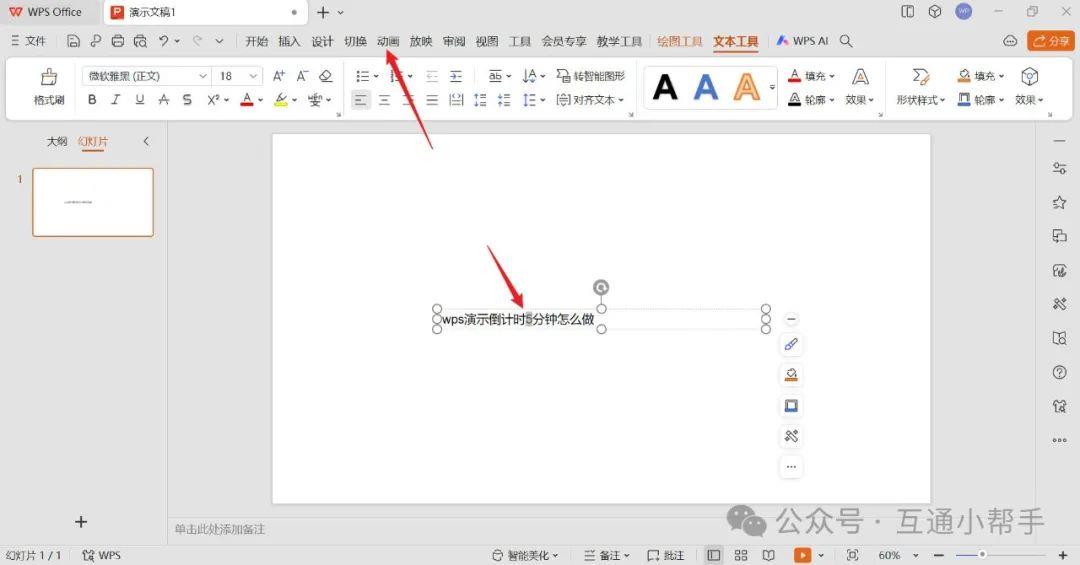Click the outline frame icon in floating toolbar
The width and height of the screenshot is (1080, 565).
(791, 406)
